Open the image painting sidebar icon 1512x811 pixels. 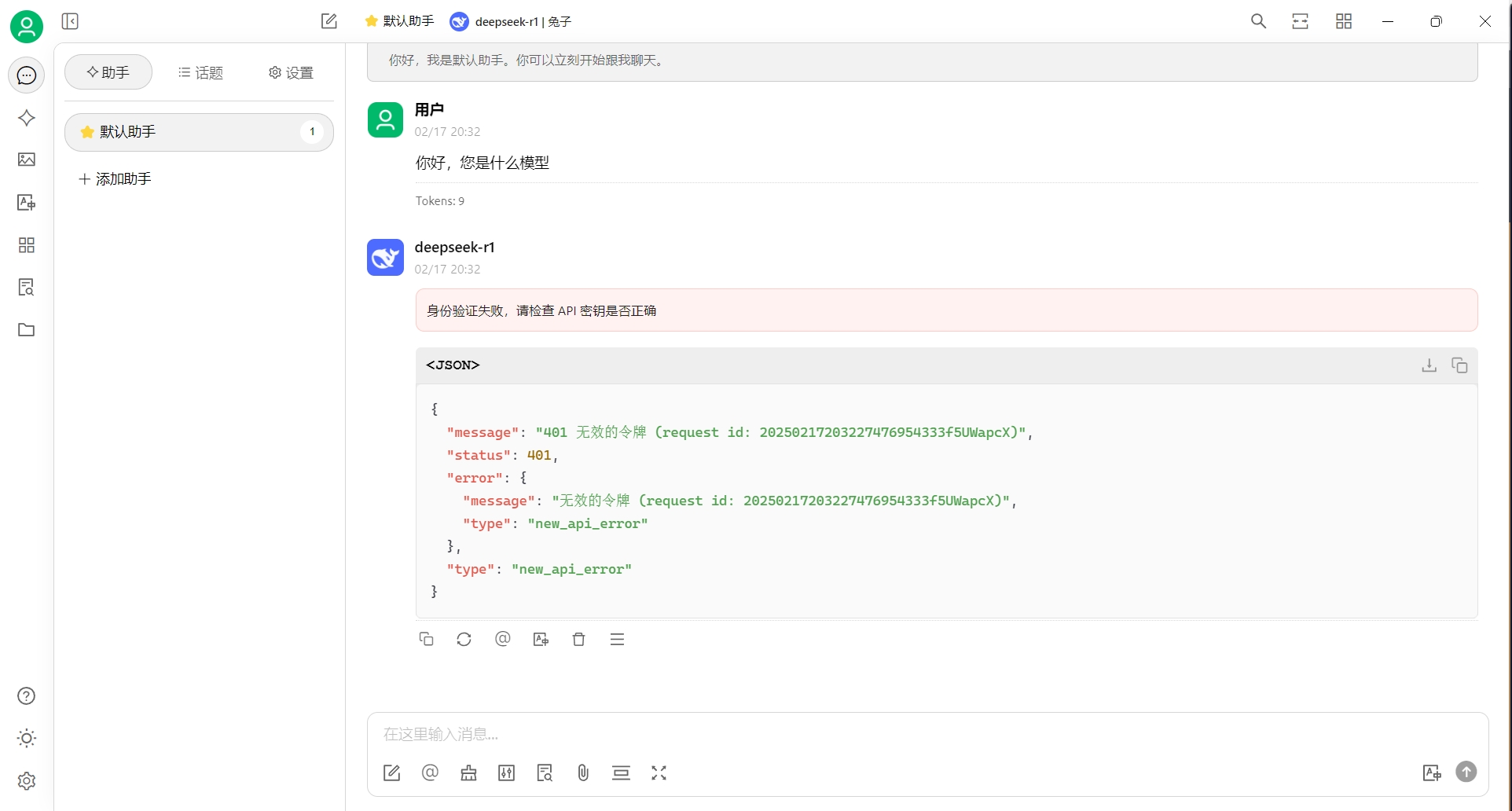pyautogui.click(x=27, y=160)
